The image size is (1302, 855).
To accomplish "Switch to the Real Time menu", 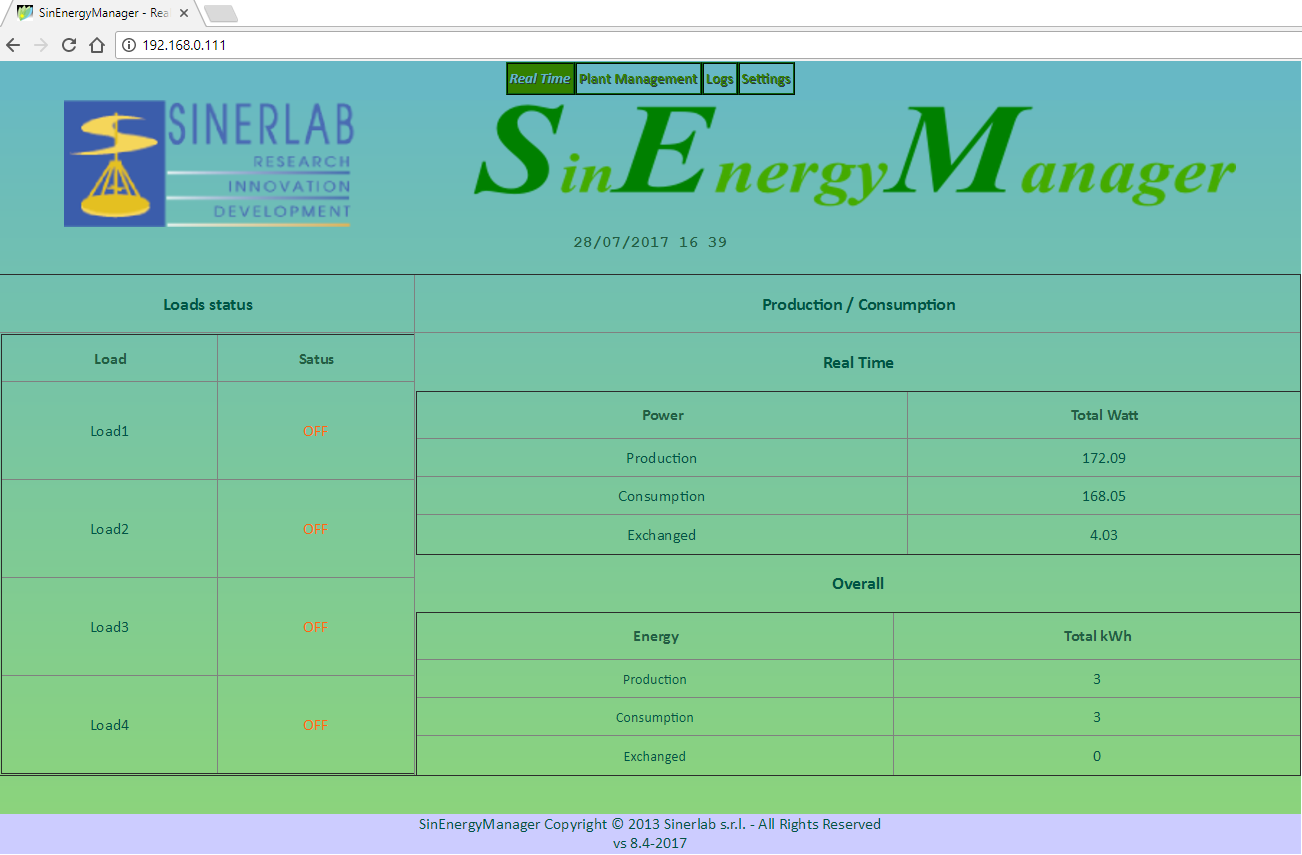I will pos(540,79).
